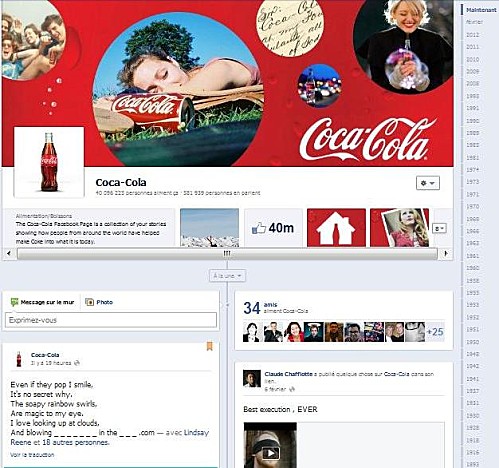The width and height of the screenshot is (499, 468).
Task: Open the Lindsay Reene tagged name link
Action: coord(196,433)
